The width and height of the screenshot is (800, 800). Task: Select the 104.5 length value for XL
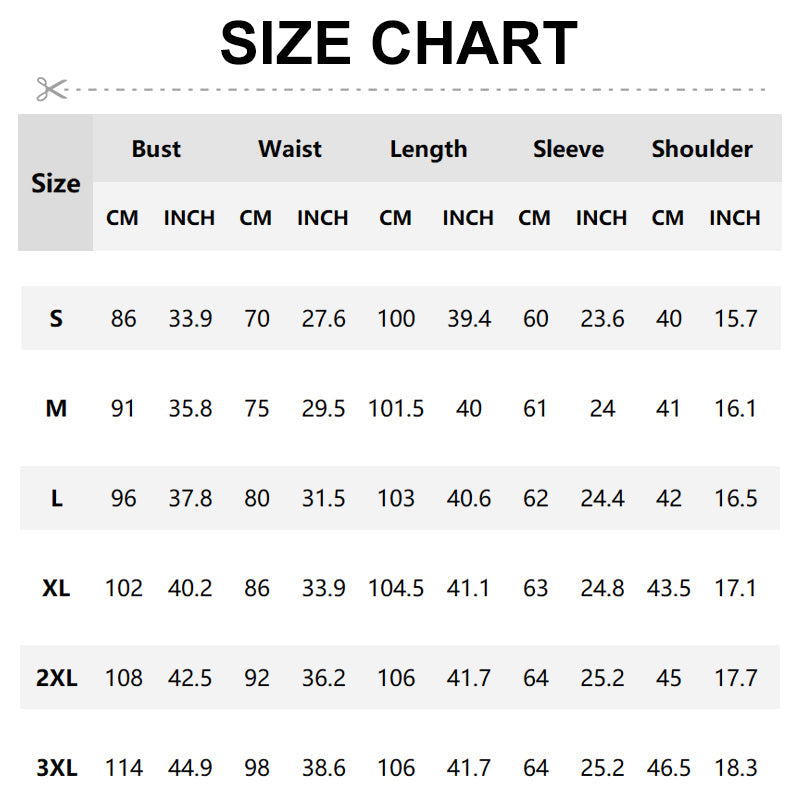(396, 588)
